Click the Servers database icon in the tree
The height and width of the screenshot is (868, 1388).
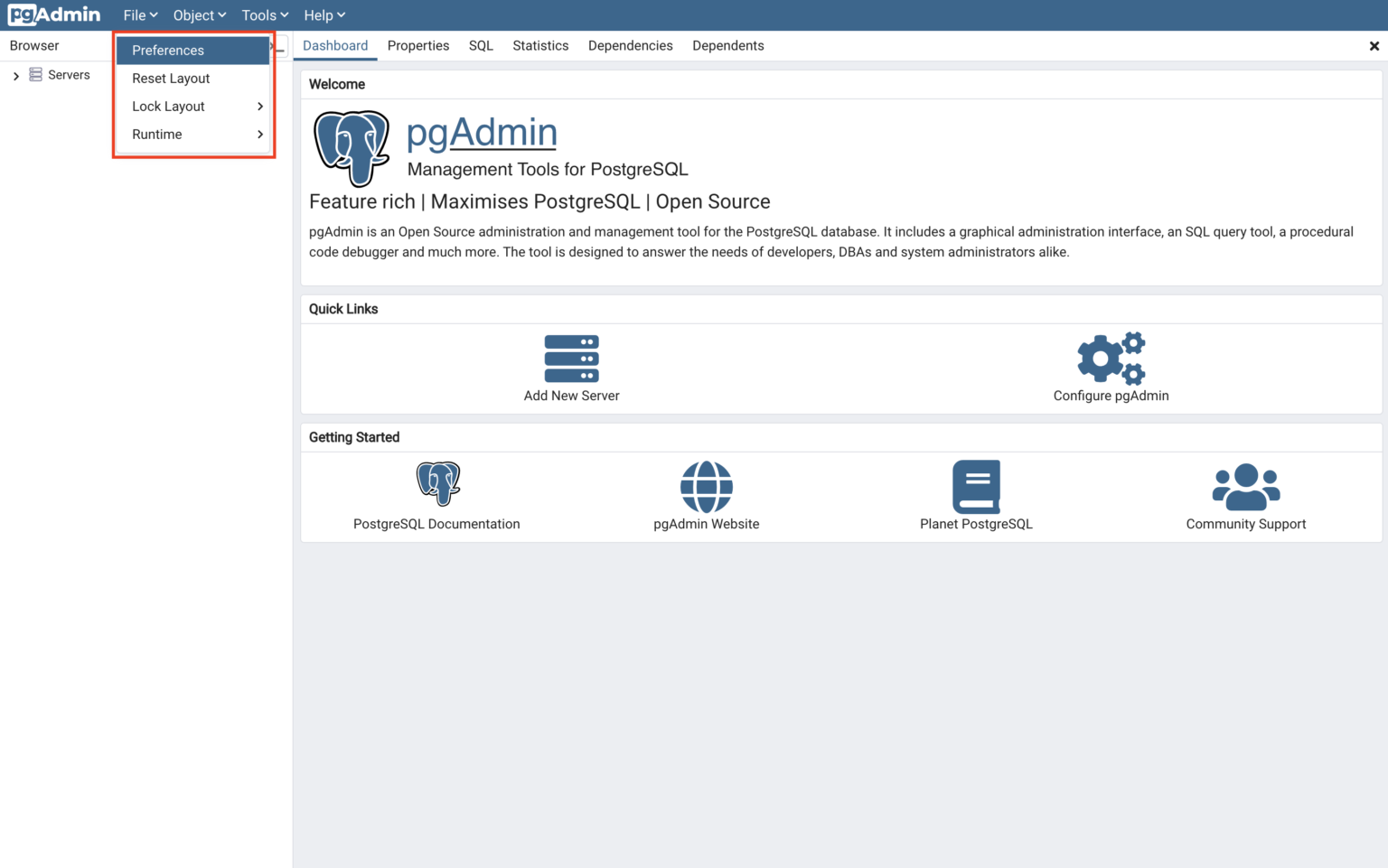(35, 75)
